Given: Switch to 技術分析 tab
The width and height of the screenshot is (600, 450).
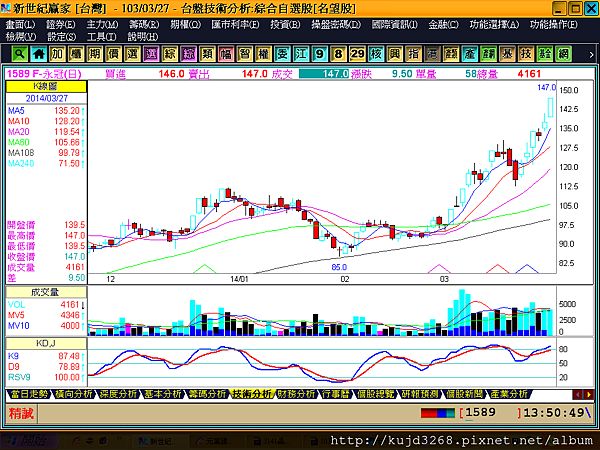Looking at the screenshot, I should (252, 394).
